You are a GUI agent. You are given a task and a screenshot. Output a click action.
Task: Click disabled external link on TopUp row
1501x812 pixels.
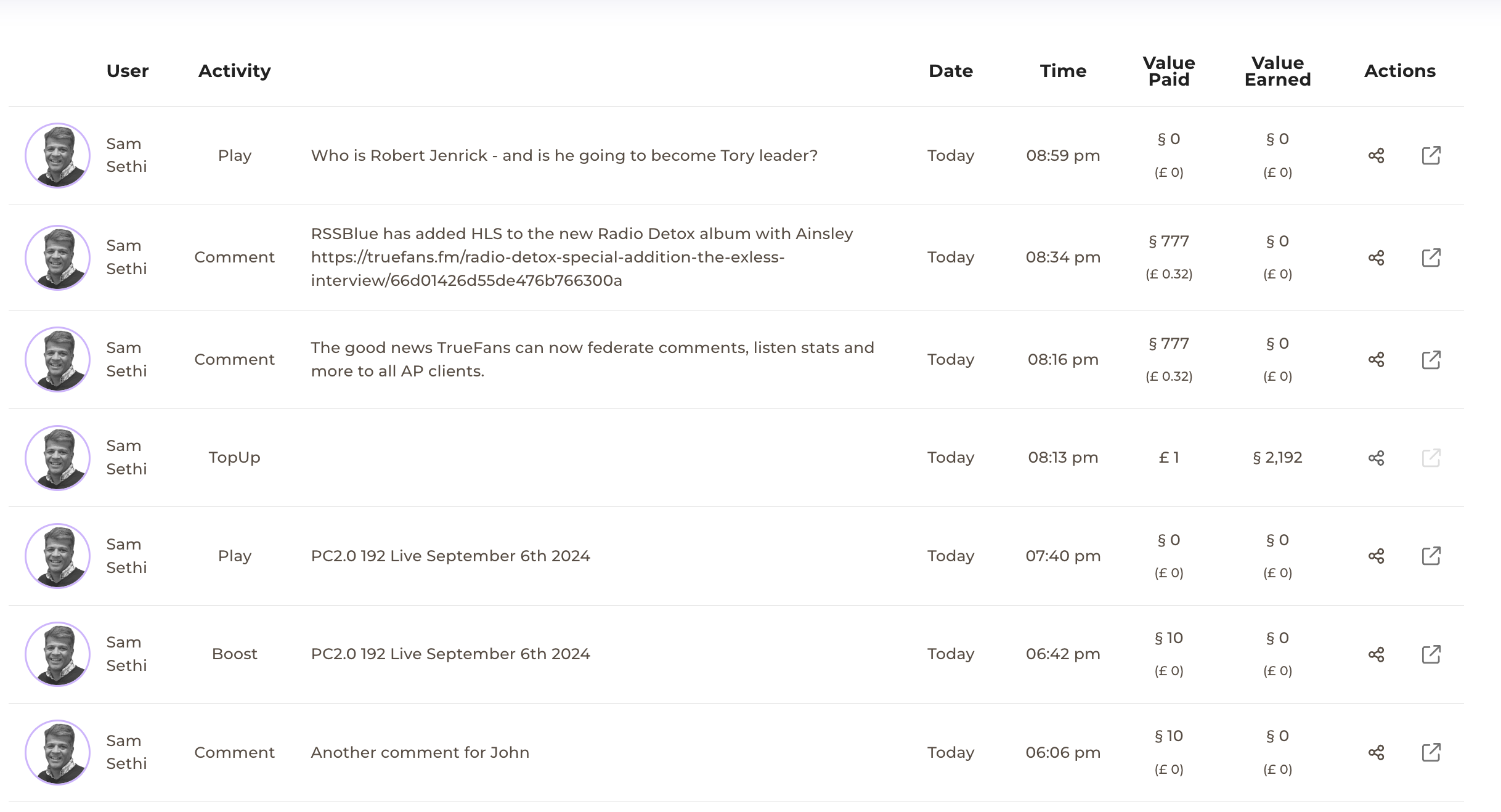(x=1431, y=458)
